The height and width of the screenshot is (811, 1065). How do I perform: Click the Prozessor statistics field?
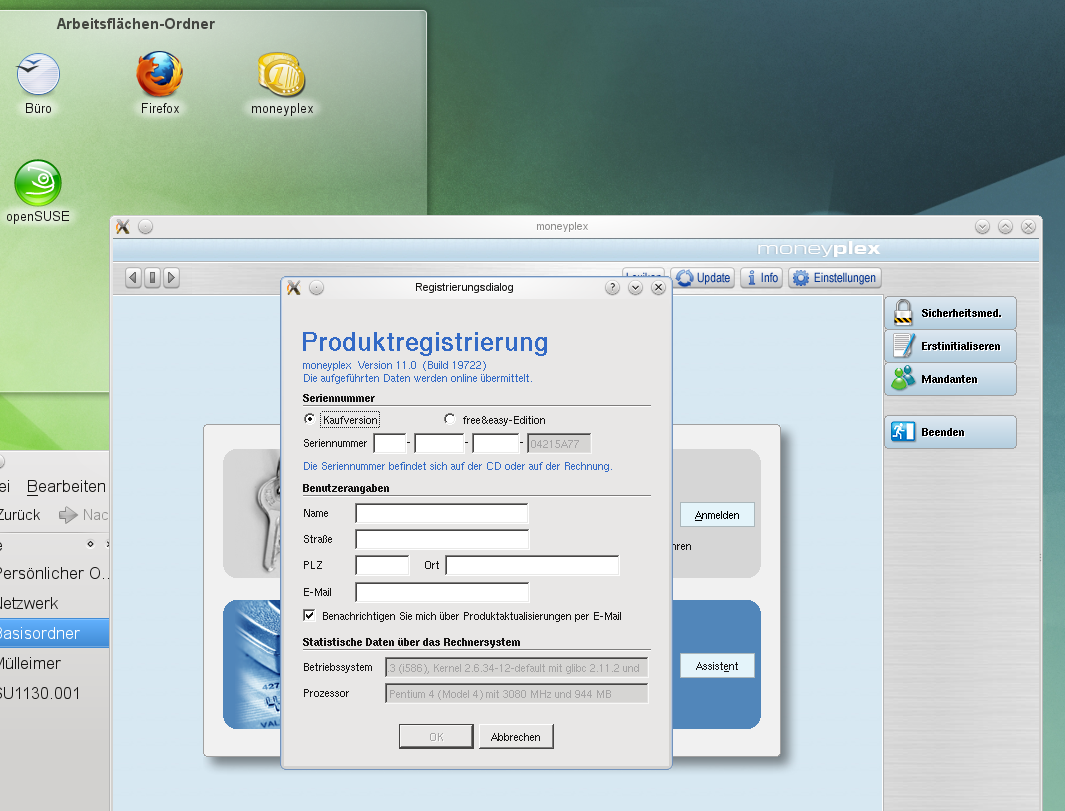point(516,693)
